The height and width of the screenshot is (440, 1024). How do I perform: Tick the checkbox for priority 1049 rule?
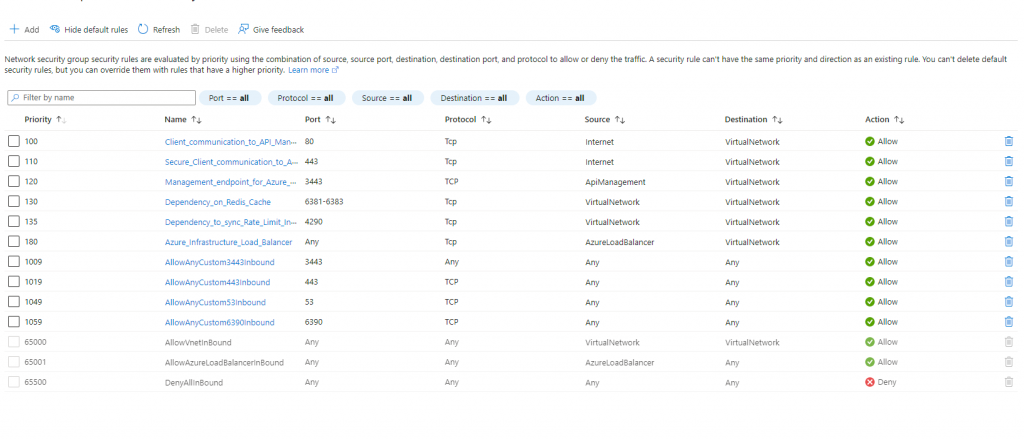(x=14, y=302)
